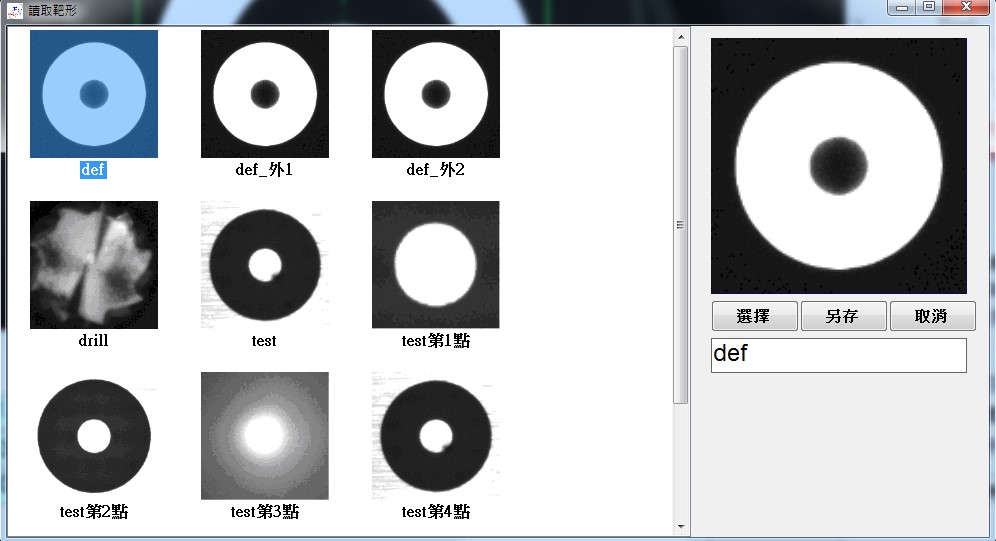The width and height of the screenshot is (996, 541).
Task: Click the def_外1 name label
Action: 264,170
